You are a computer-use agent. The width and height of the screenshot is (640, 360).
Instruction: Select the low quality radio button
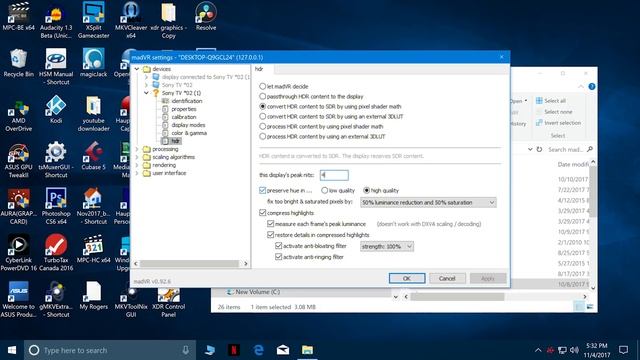[x=324, y=191]
